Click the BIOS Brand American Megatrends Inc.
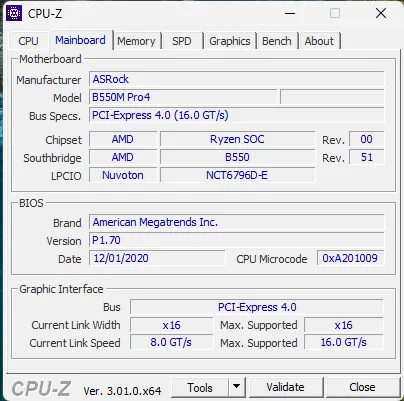The image size is (404, 401). [x=237, y=222]
